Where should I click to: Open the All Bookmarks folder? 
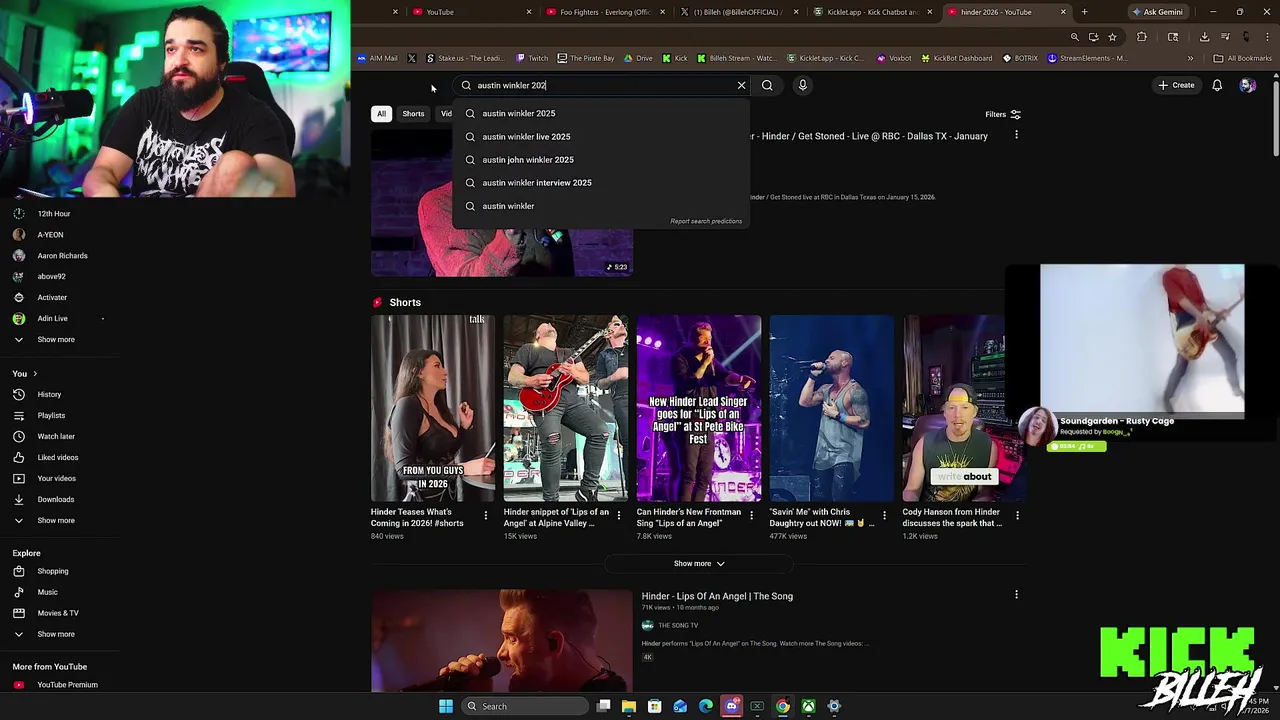coord(1242,58)
